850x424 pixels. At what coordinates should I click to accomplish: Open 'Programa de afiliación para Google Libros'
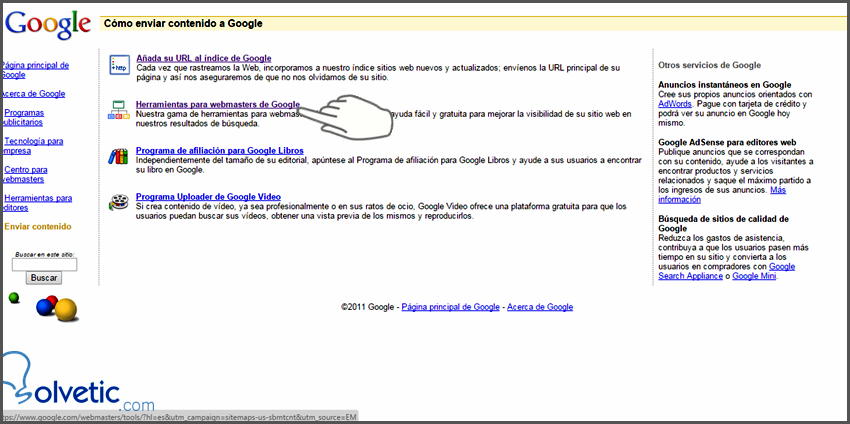tap(220, 150)
